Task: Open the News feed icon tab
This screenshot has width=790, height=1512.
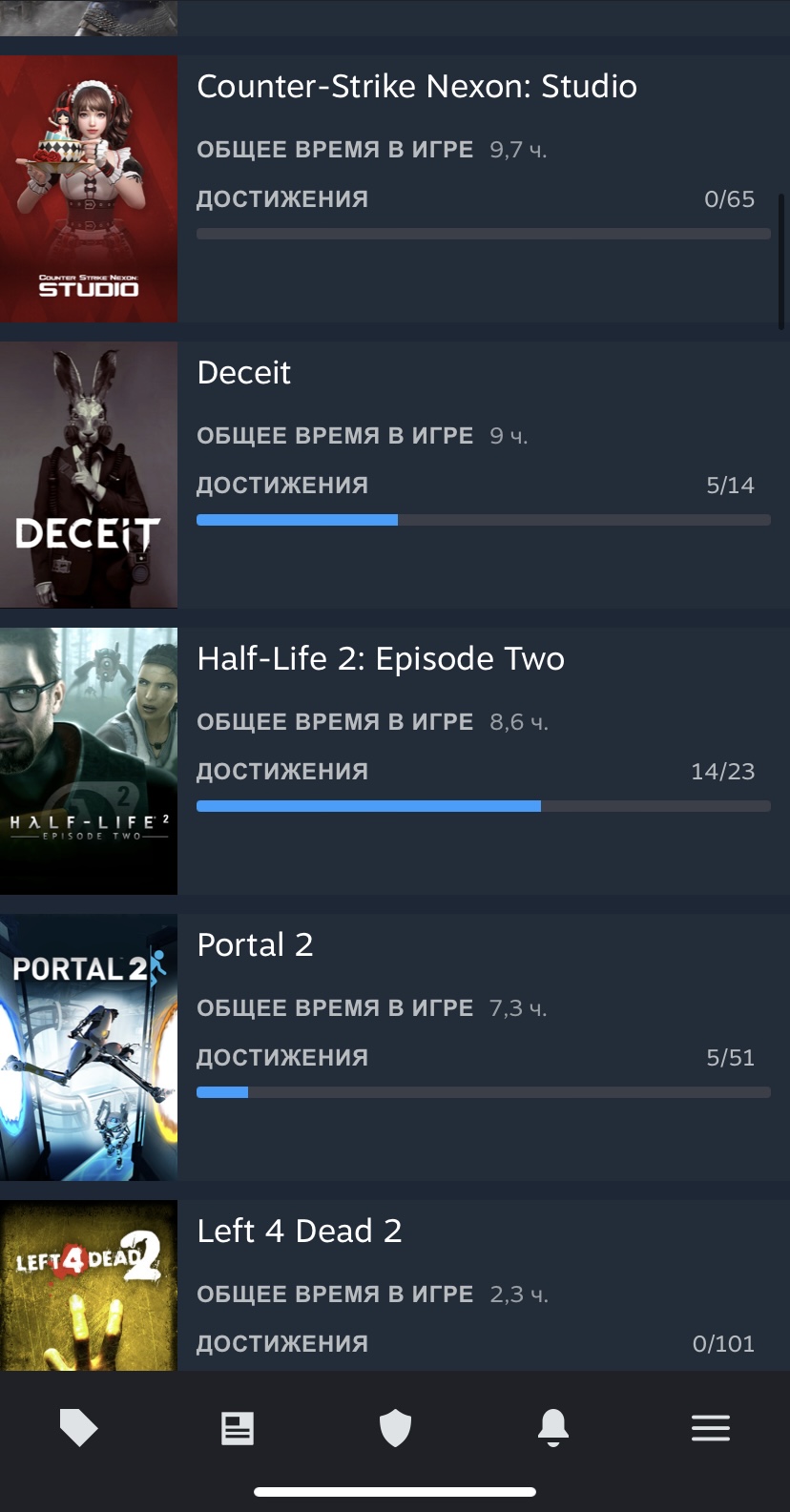Action: point(237,1428)
